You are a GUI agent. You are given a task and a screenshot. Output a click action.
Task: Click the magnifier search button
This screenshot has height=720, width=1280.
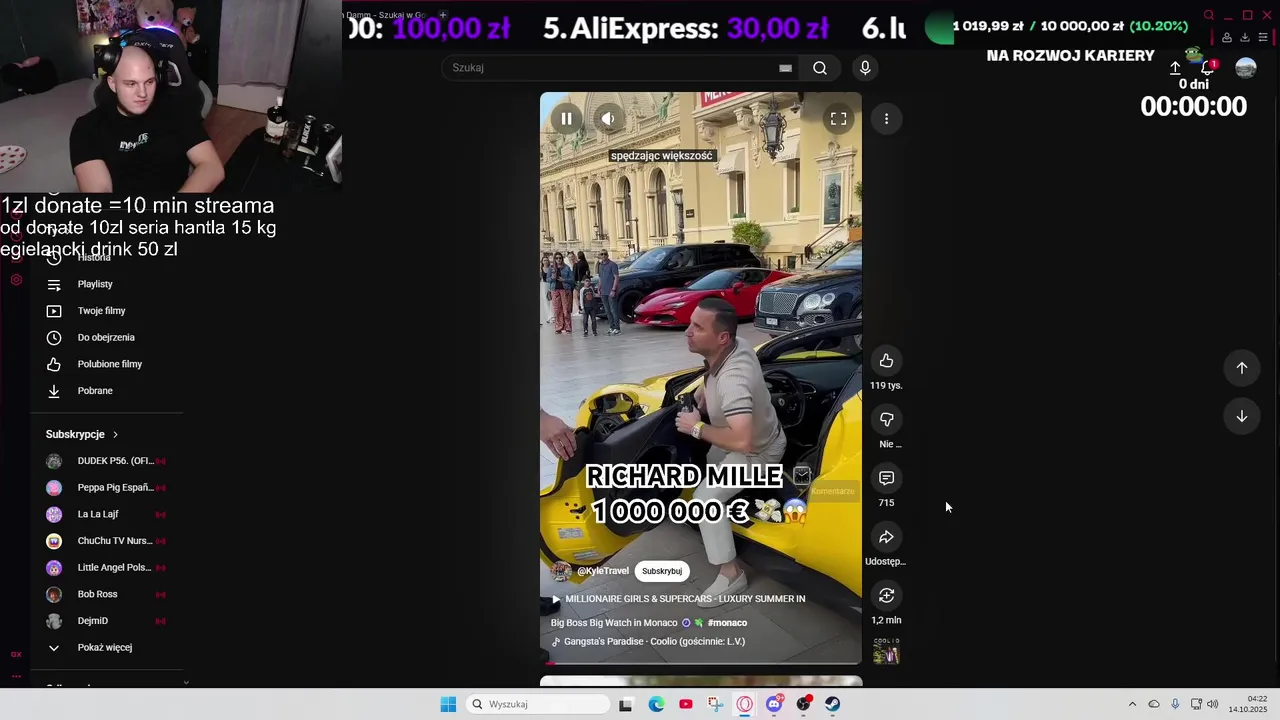click(820, 68)
